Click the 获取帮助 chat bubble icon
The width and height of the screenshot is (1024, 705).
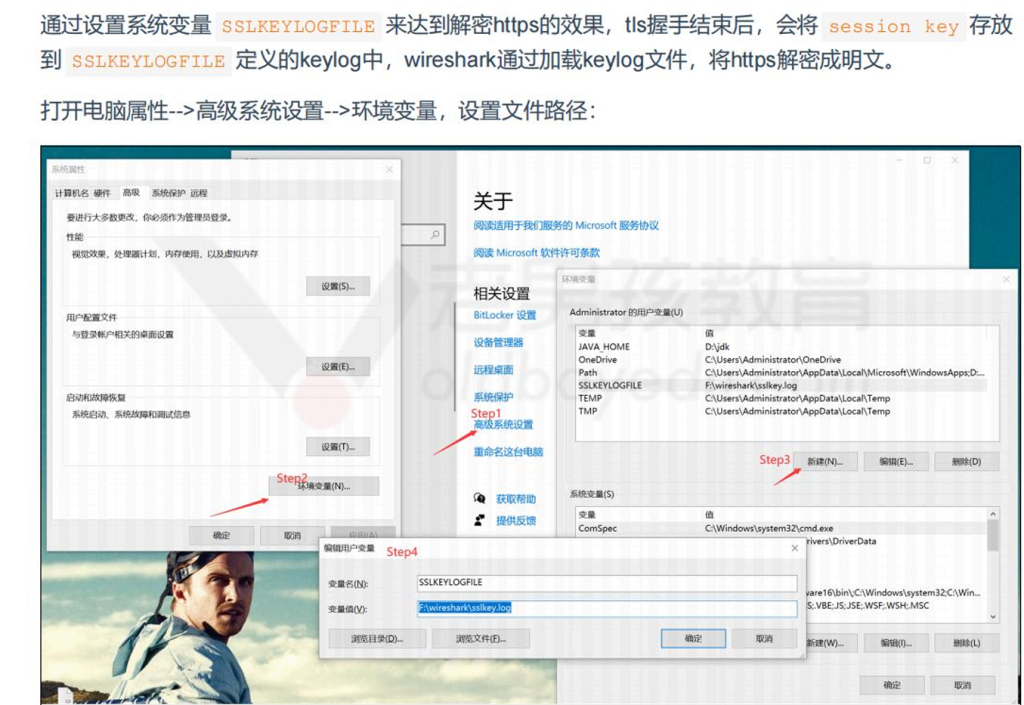pos(480,498)
